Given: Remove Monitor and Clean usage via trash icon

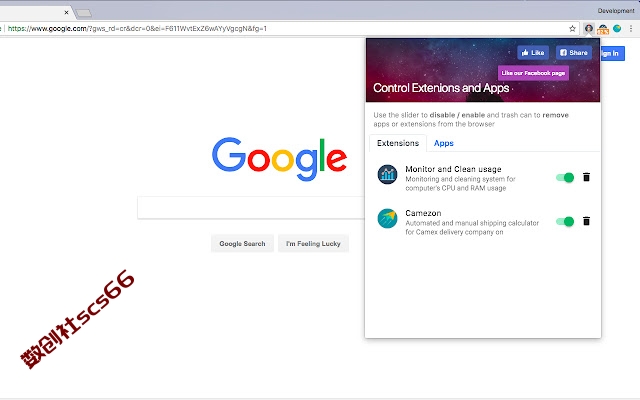Looking at the screenshot, I should pyautogui.click(x=586, y=177).
